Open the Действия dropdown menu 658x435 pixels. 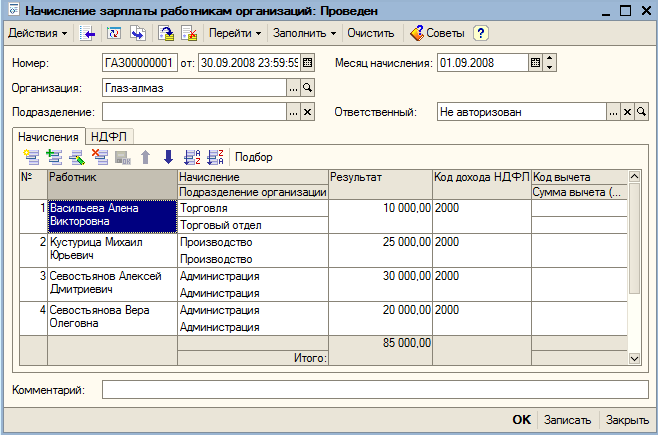[x=37, y=33]
